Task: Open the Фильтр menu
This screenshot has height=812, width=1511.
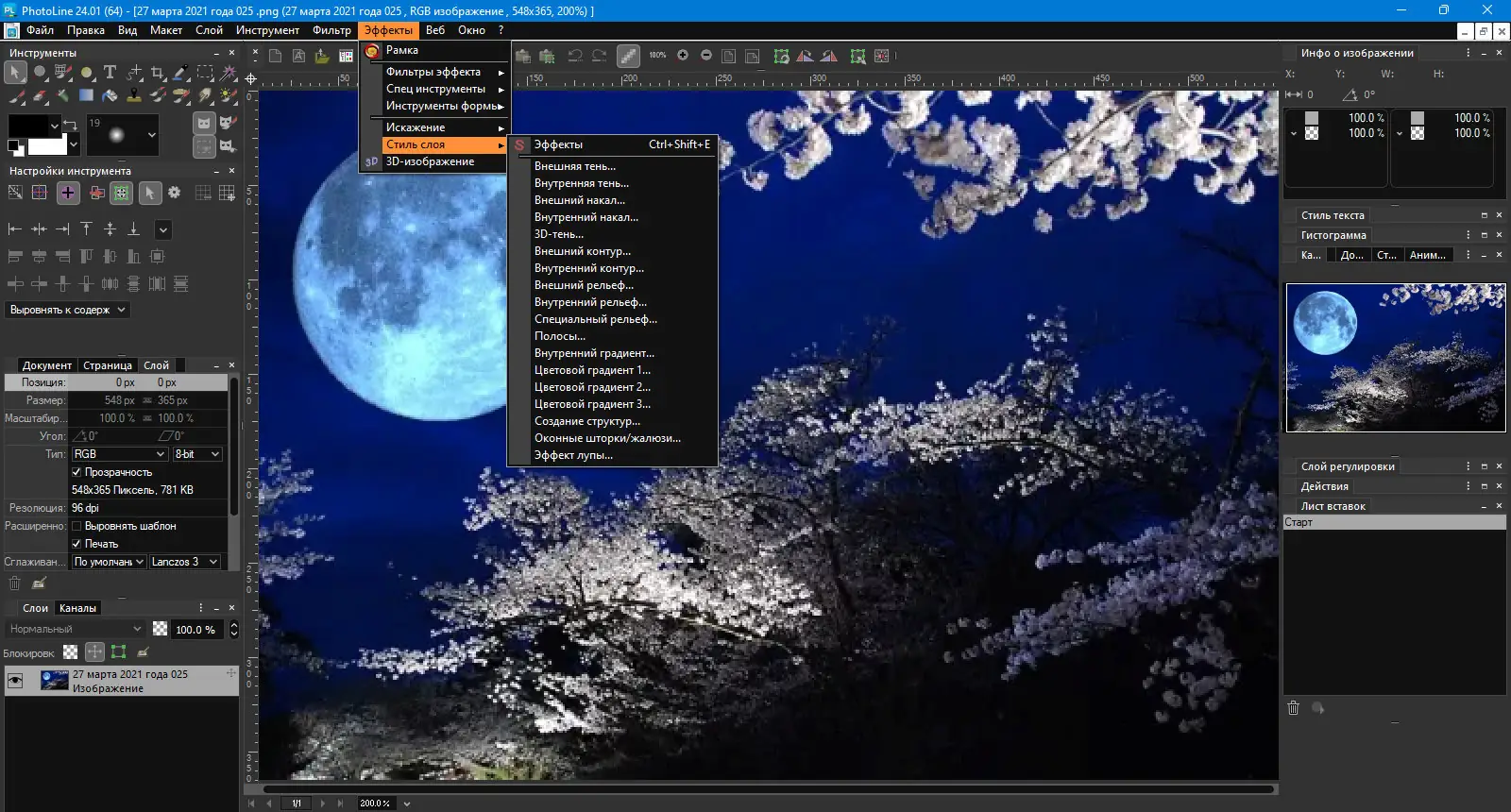Action: tap(331, 30)
